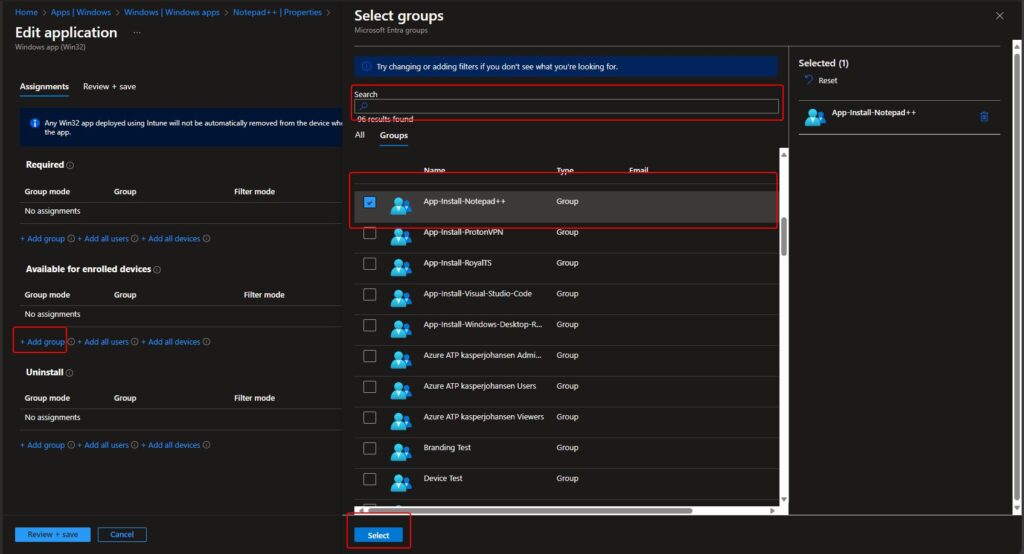This screenshot has width=1024, height=554.
Task: Check the App-Install-RoyalTS group checkbox
Action: [x=370, y=264]
